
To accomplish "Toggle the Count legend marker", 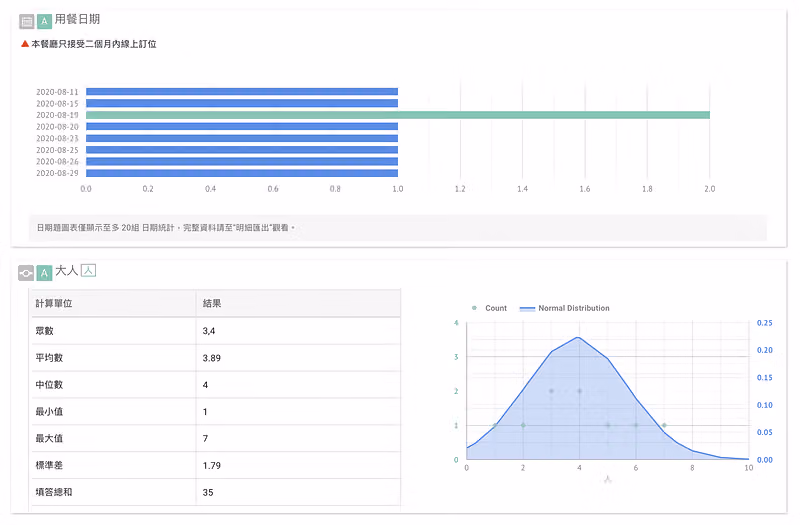I will [x=474, y=308].
